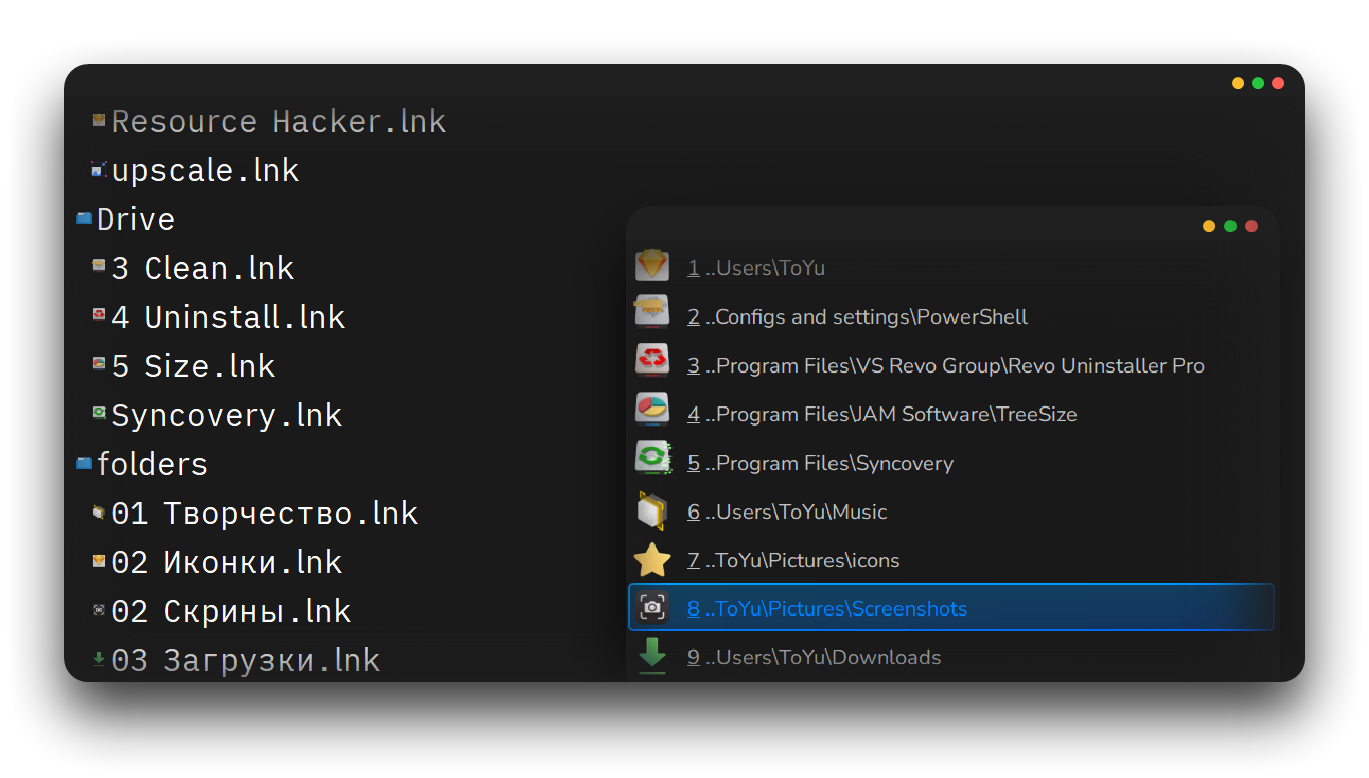This screenshot has height=778, width=1369.
Task: Click the green Downloads arrow icon
Action: coord(651,656)
